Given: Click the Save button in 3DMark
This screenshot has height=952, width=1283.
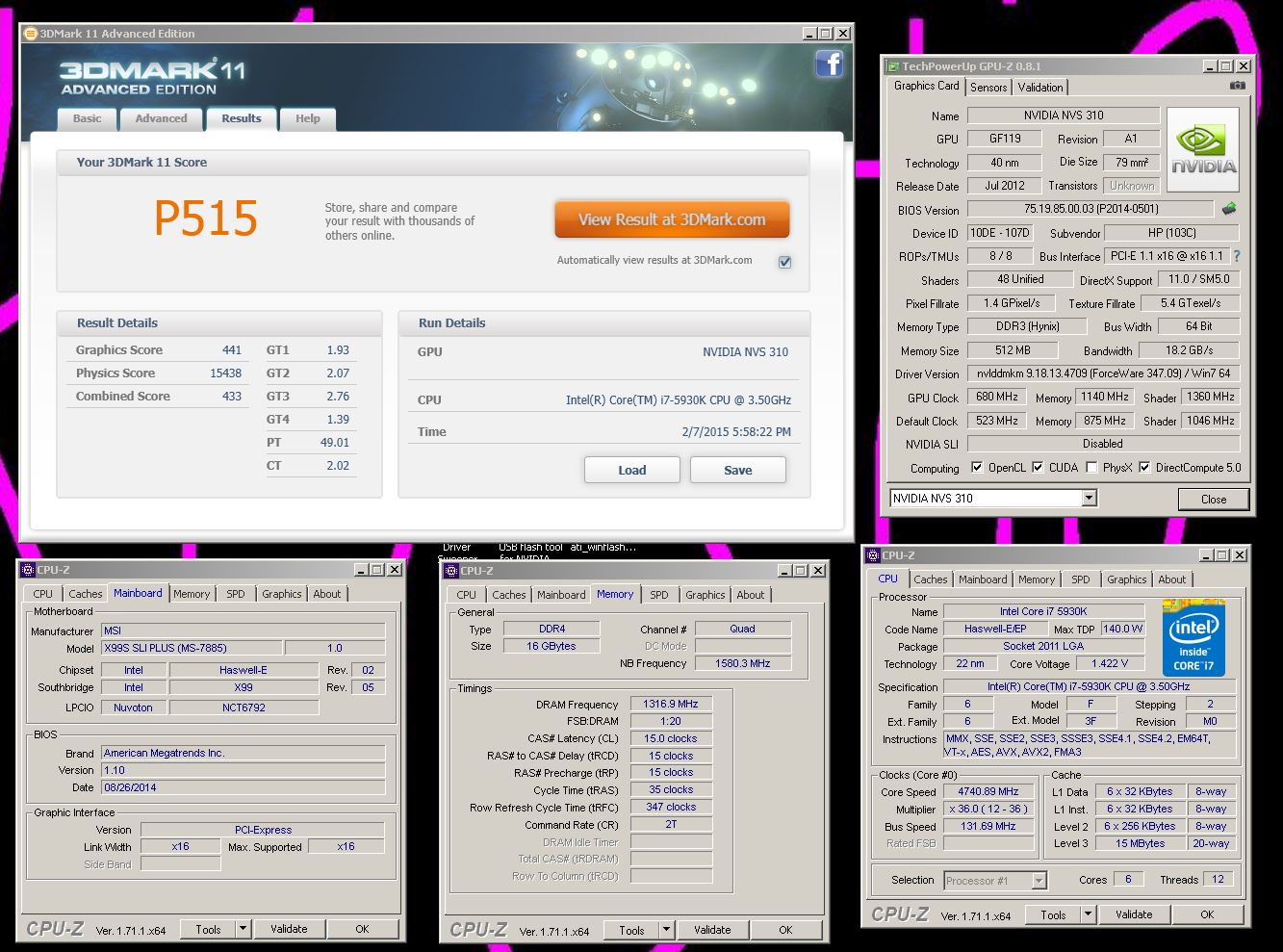Looking at the screenshot, I should [738, 470].
